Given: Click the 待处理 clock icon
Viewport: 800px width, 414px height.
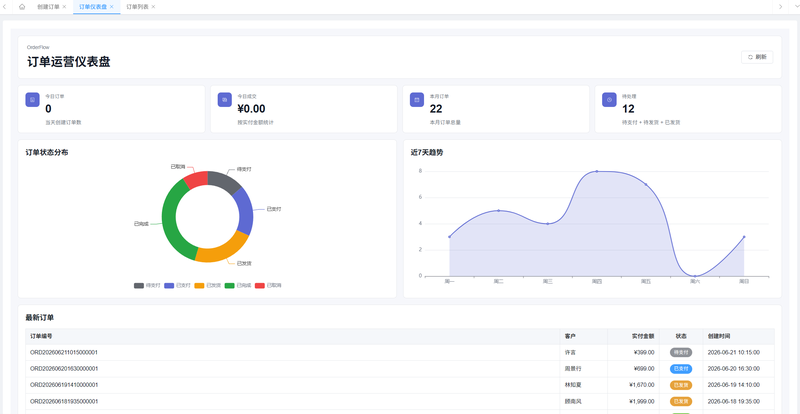Looking at the screenshot, I should 609,100.
